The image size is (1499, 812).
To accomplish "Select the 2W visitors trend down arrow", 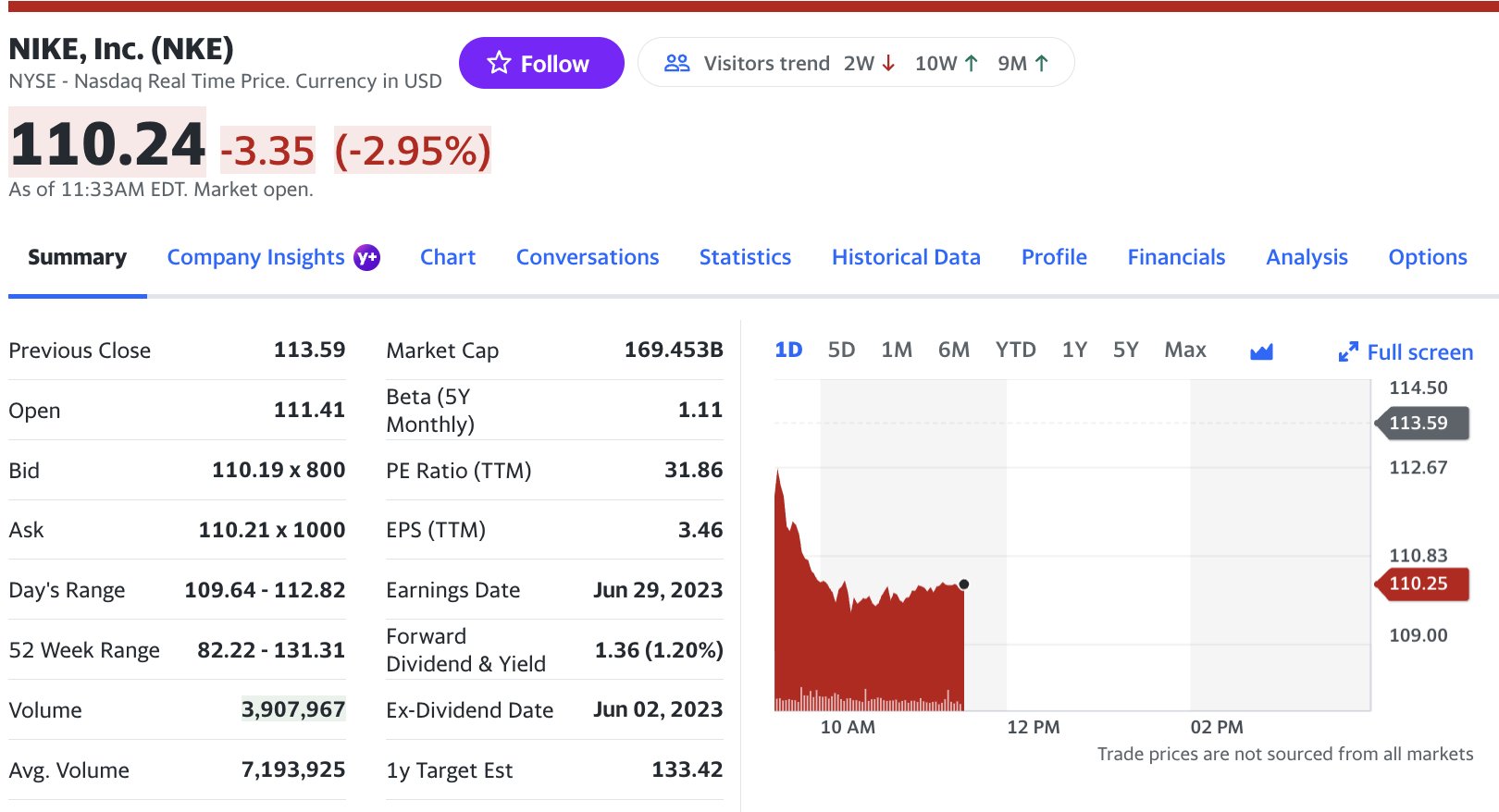I will click(x=888, y=63).
